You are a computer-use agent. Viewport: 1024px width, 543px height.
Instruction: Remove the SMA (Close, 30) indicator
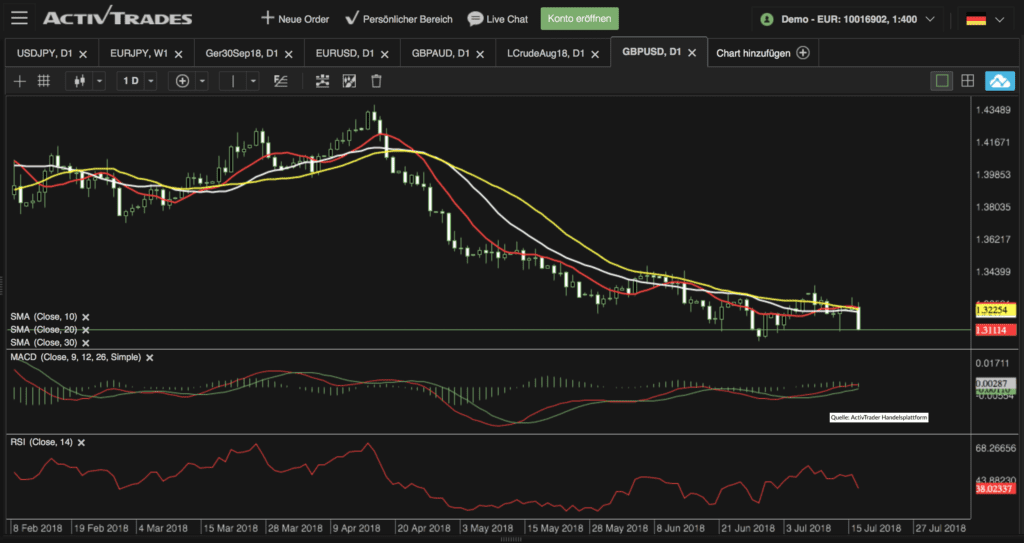tap(86, 343)
